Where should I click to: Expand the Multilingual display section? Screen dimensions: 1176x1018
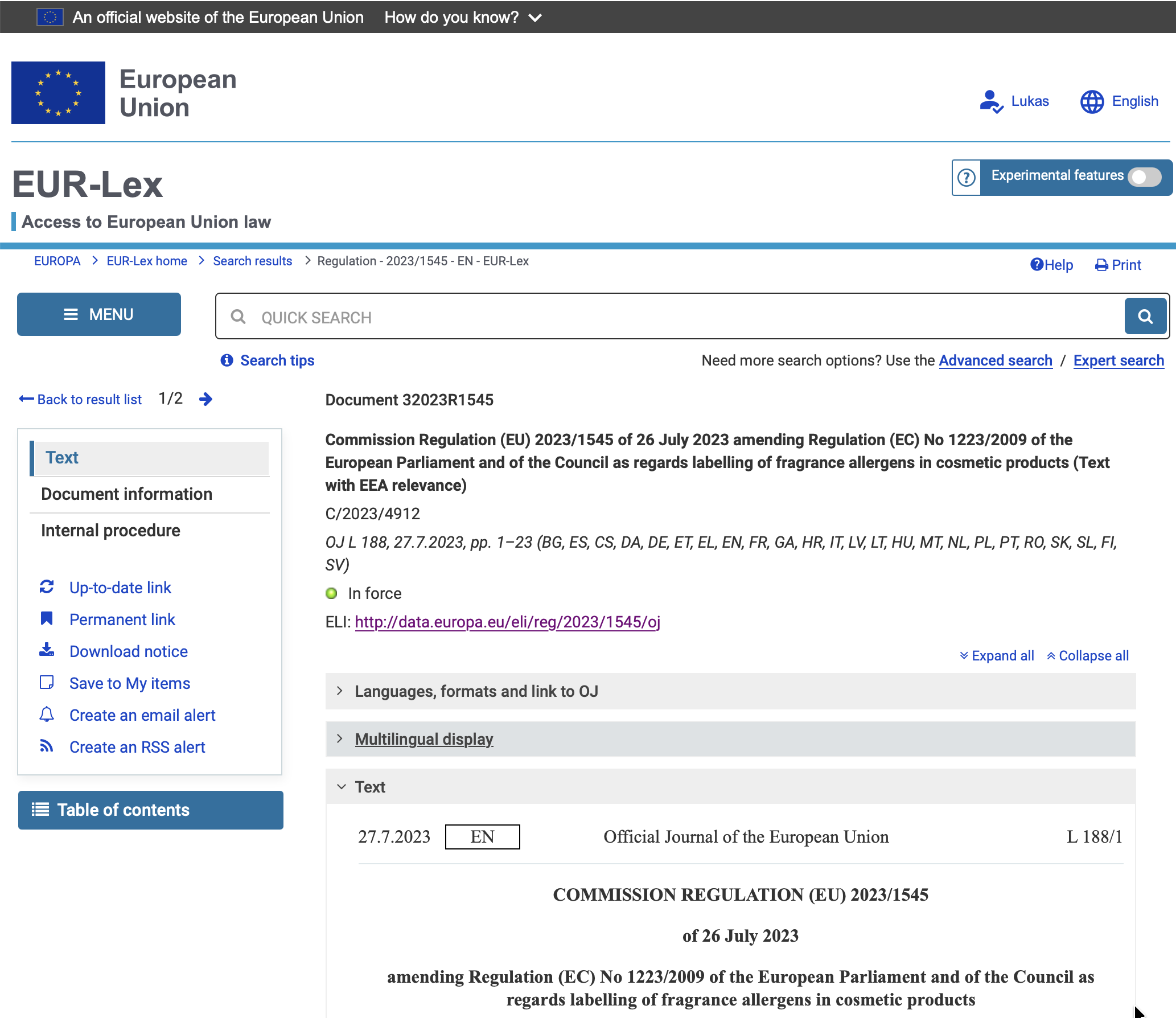click(731, 739)
